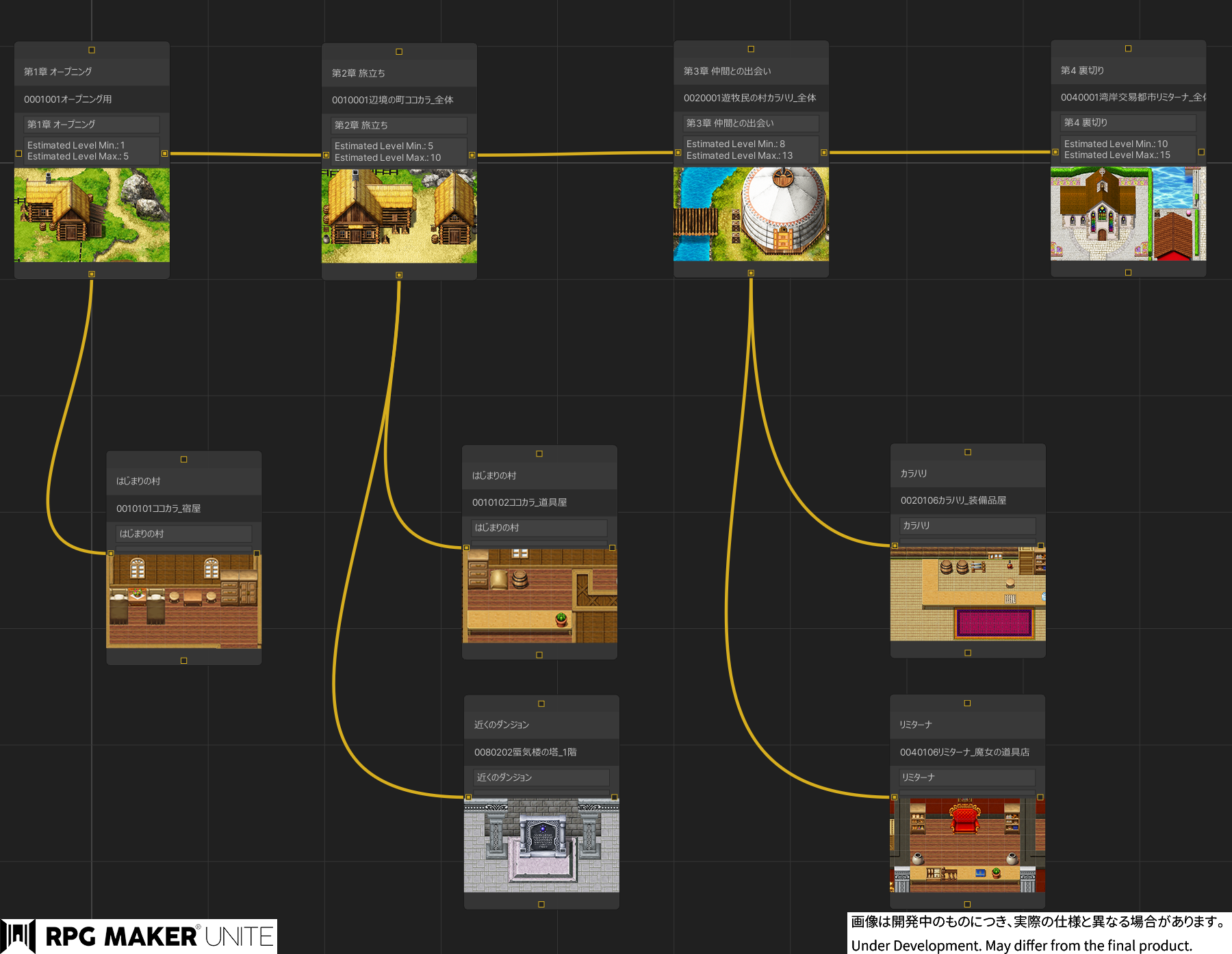This screenshot has width=1232, height=954.
Task: Select the カラハリ name field in equipment shop node
Action: pos(967,526)
